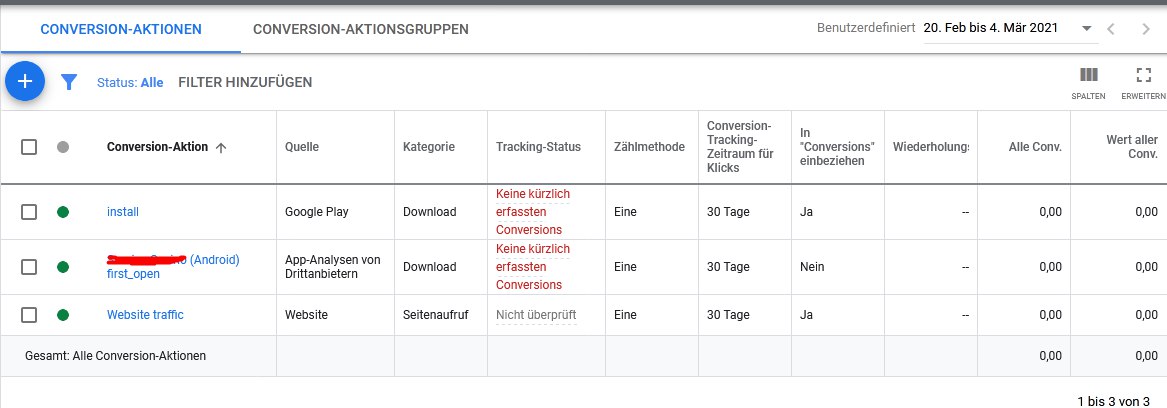Open the install conversion action link
This screenshot has width=1167, height=408.
click(x=123, y=212)
